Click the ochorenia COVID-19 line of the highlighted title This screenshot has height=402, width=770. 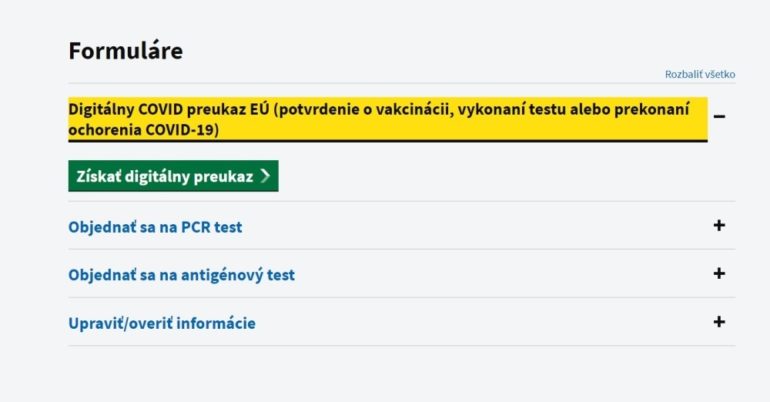pyautogui.click(x=143, y=130)
